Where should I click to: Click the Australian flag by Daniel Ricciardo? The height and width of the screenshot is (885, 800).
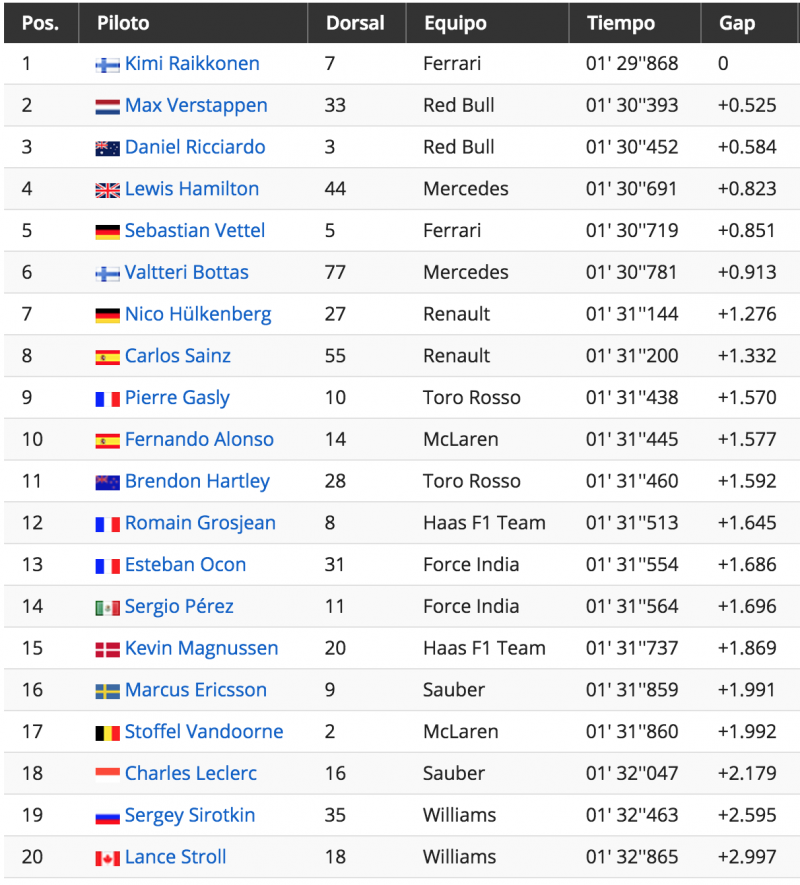click(x=107, y=149)
